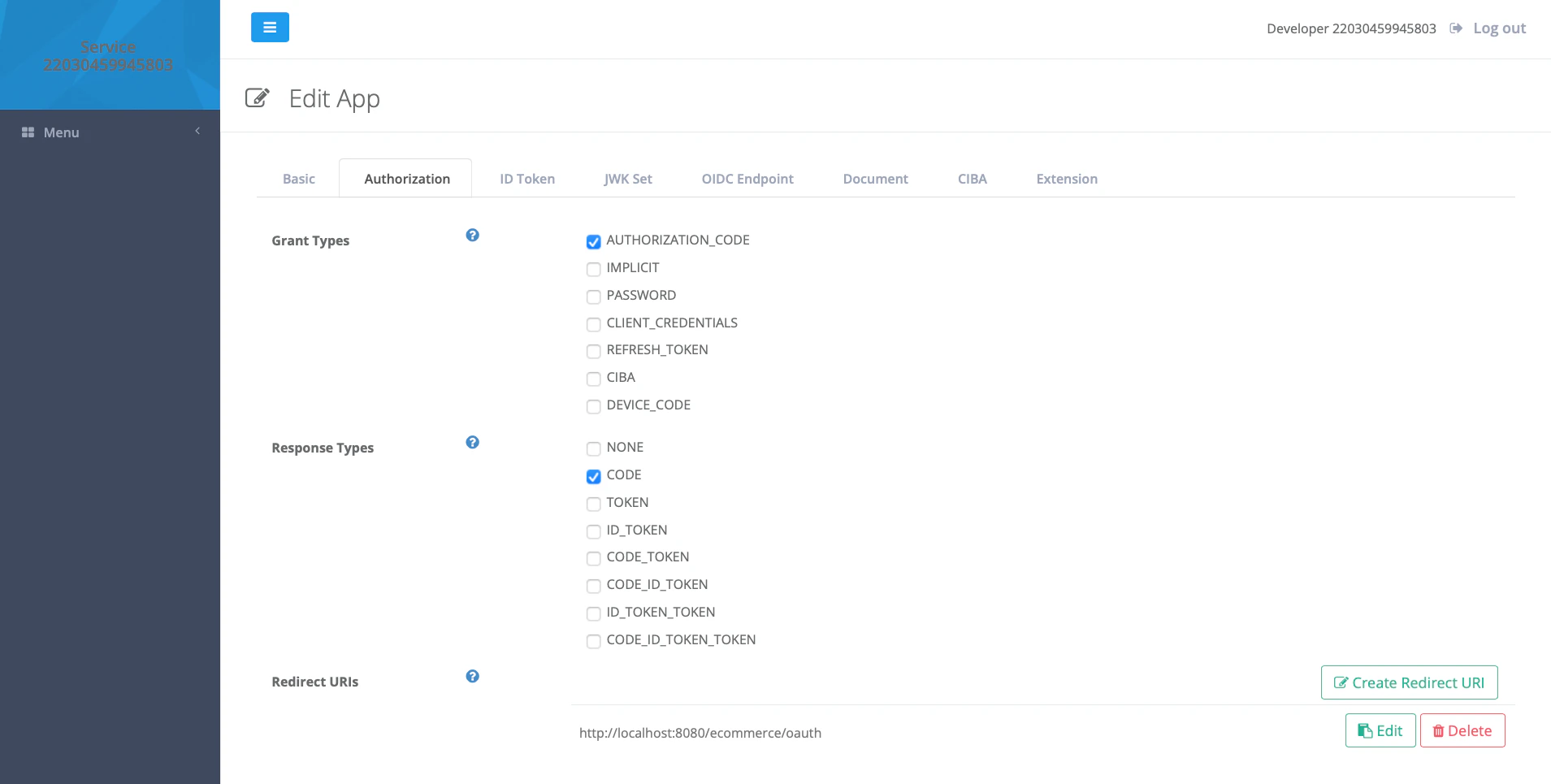The image size is (1551, 784).
Task: Click the trash icon on Delete button
Action: [1437, 730]
